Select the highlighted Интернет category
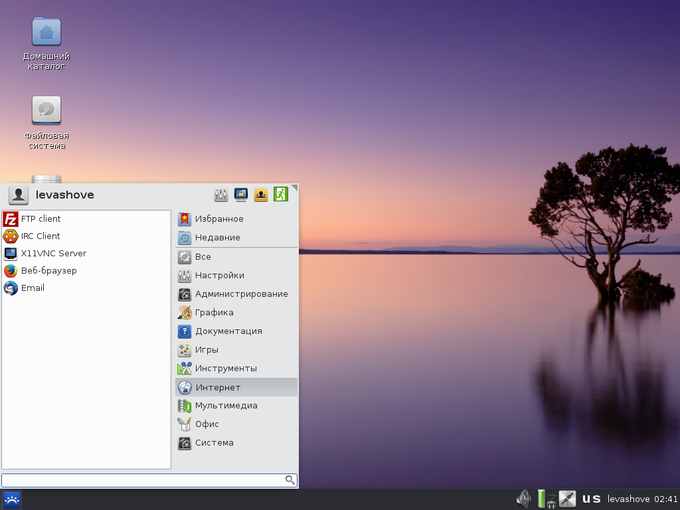The height and width of the screenshot is (510, 680). click(x=236, y=387)
